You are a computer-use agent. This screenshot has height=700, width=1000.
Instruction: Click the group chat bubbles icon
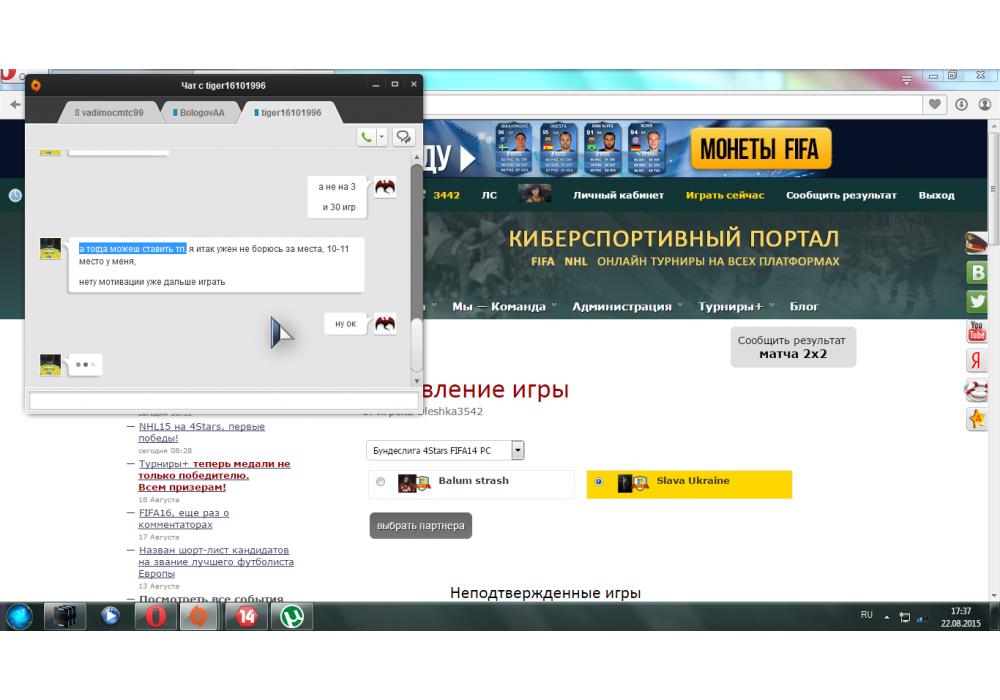(403, 137)
